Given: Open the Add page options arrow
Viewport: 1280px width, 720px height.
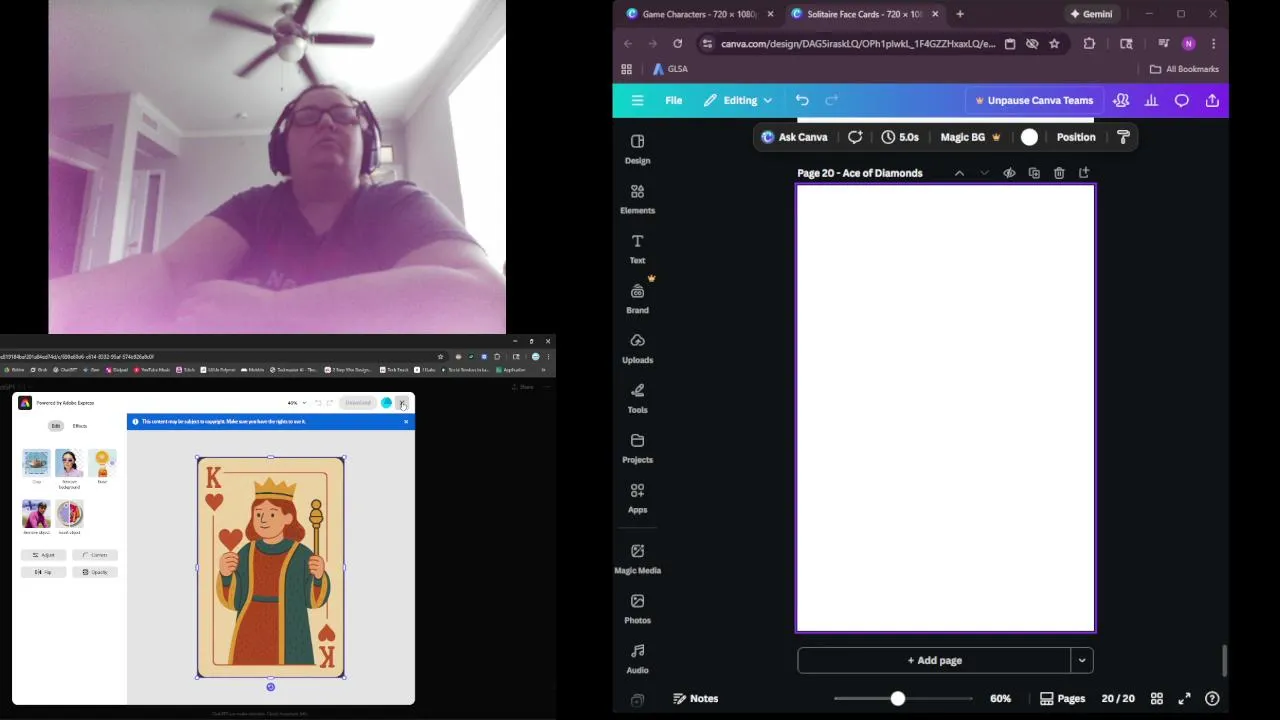Looking at the screenshot, I should (x=1082, y=660).
